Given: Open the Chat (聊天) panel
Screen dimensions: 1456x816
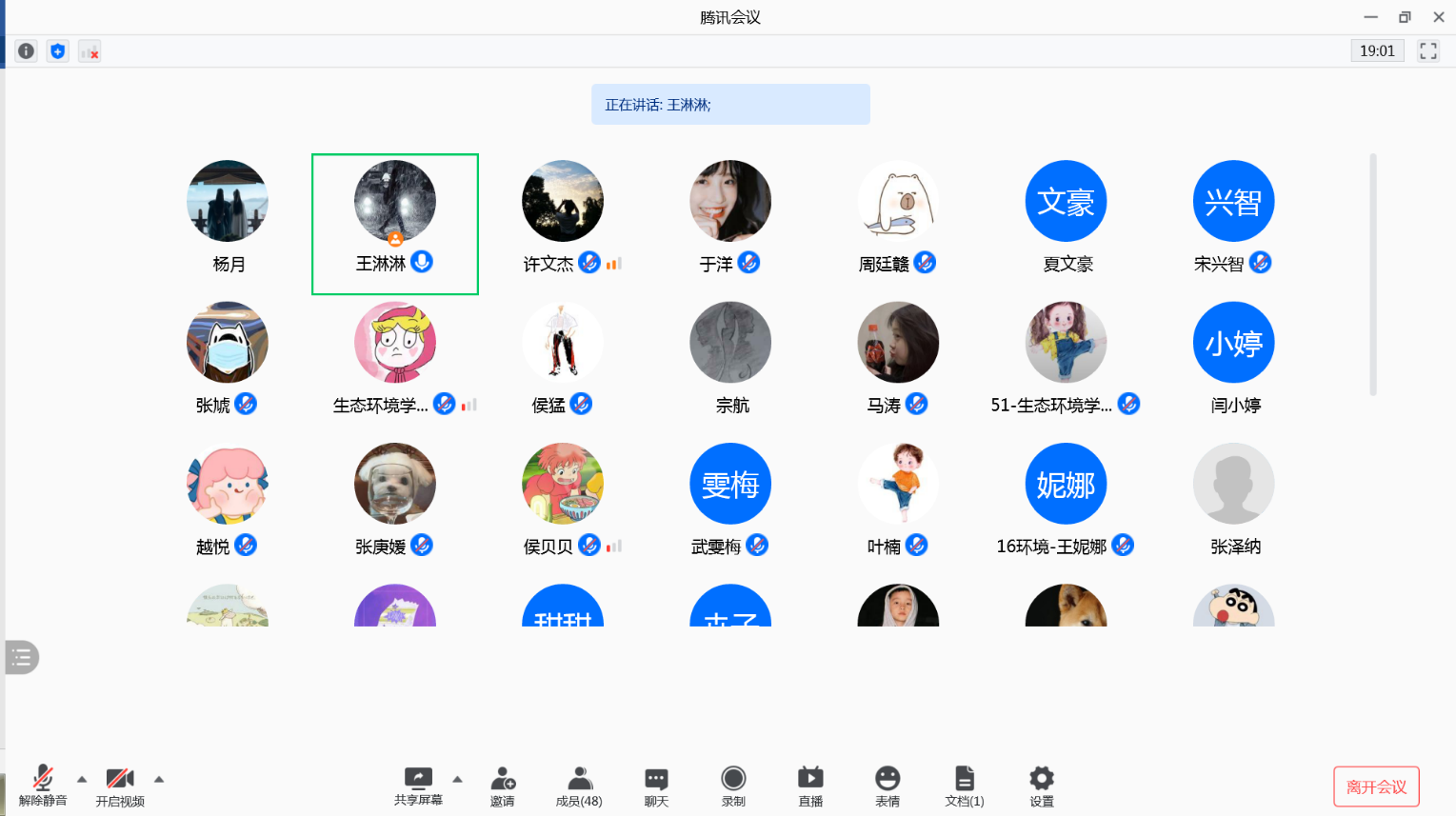Looking at the screenshot, I should pos(656,786).
